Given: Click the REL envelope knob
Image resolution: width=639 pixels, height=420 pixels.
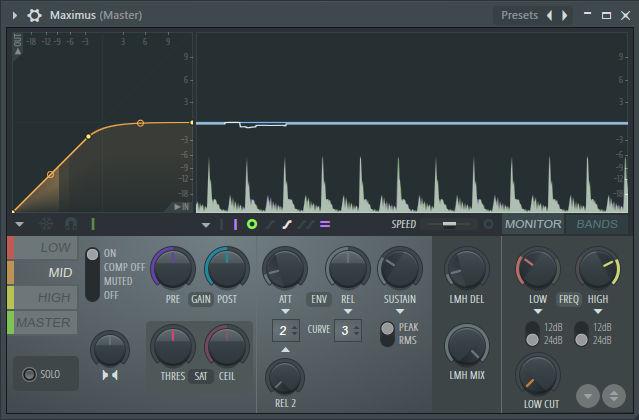Looking at the screenshot, I should (348, 268).
